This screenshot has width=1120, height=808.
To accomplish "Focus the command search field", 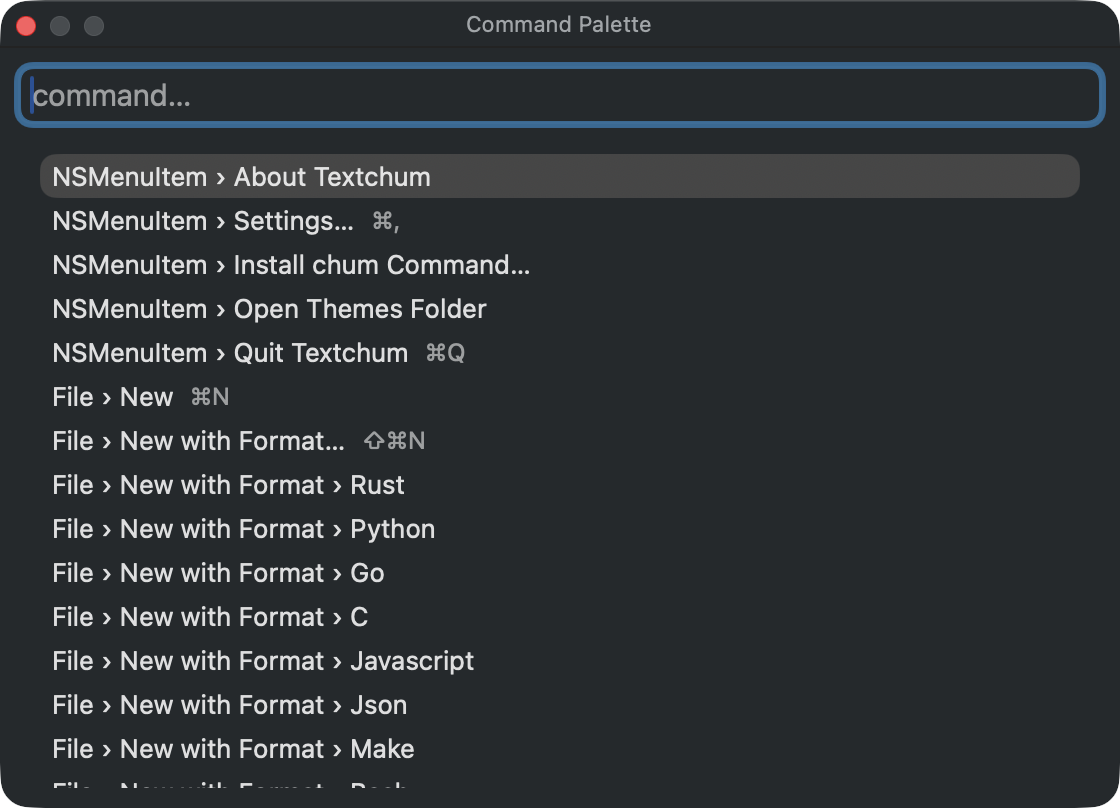I will (560, 95).
